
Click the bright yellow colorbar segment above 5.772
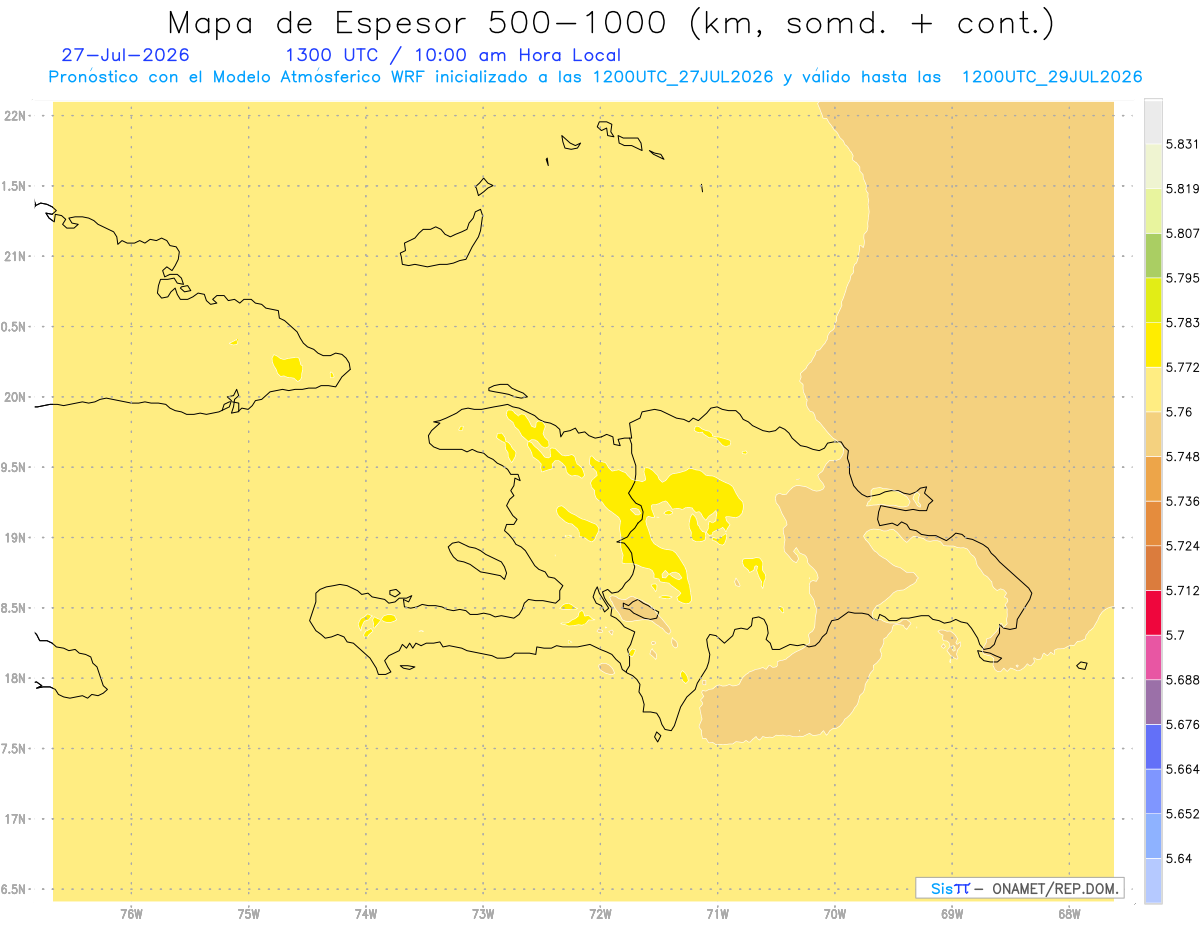[x=1153, y=345]
